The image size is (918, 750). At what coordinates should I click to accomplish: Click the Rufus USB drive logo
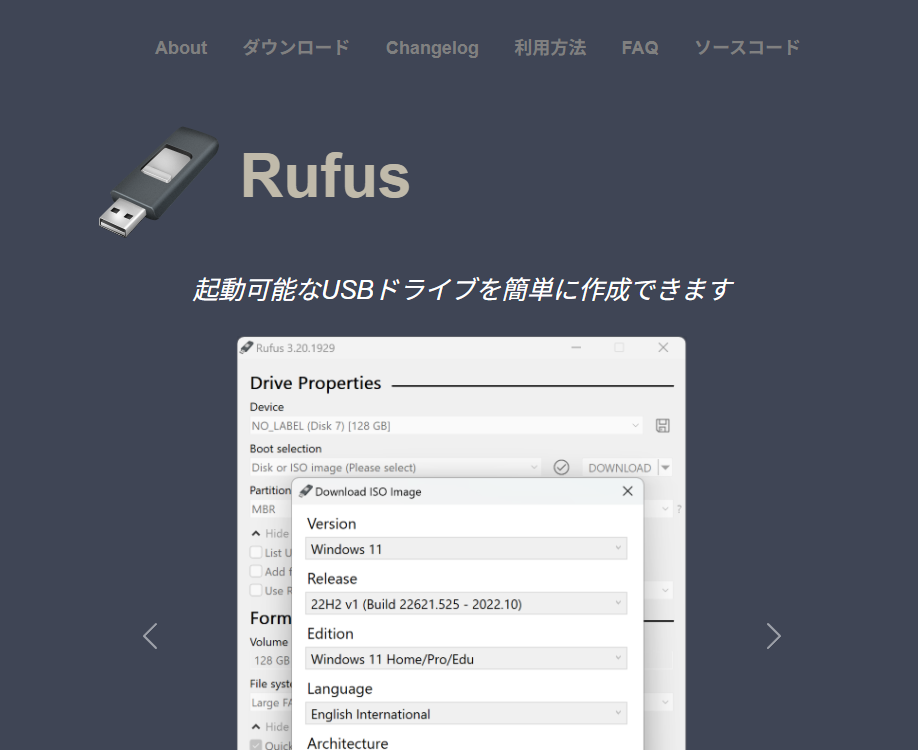click(158, 180)
